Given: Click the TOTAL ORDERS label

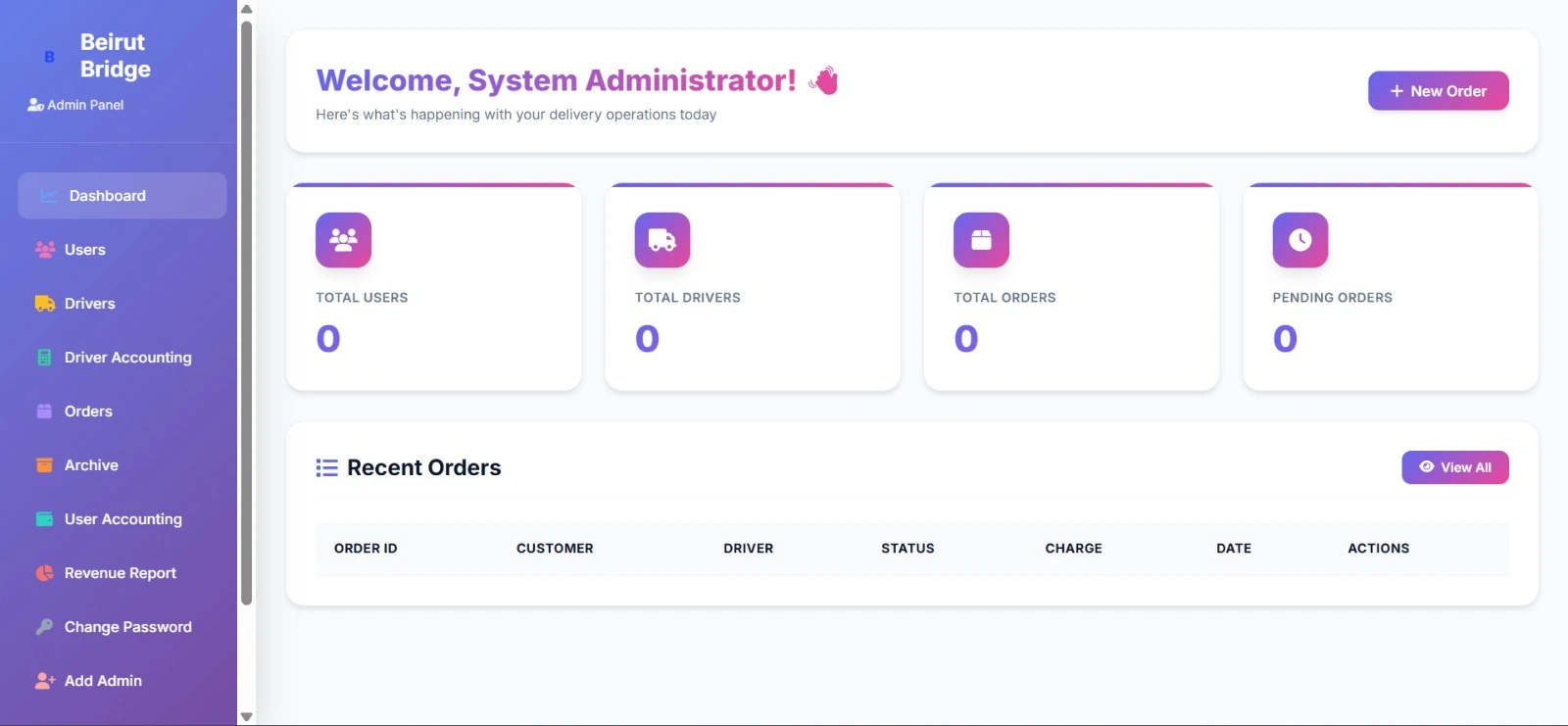Looking at the screenshot, I should point(1004,298).
